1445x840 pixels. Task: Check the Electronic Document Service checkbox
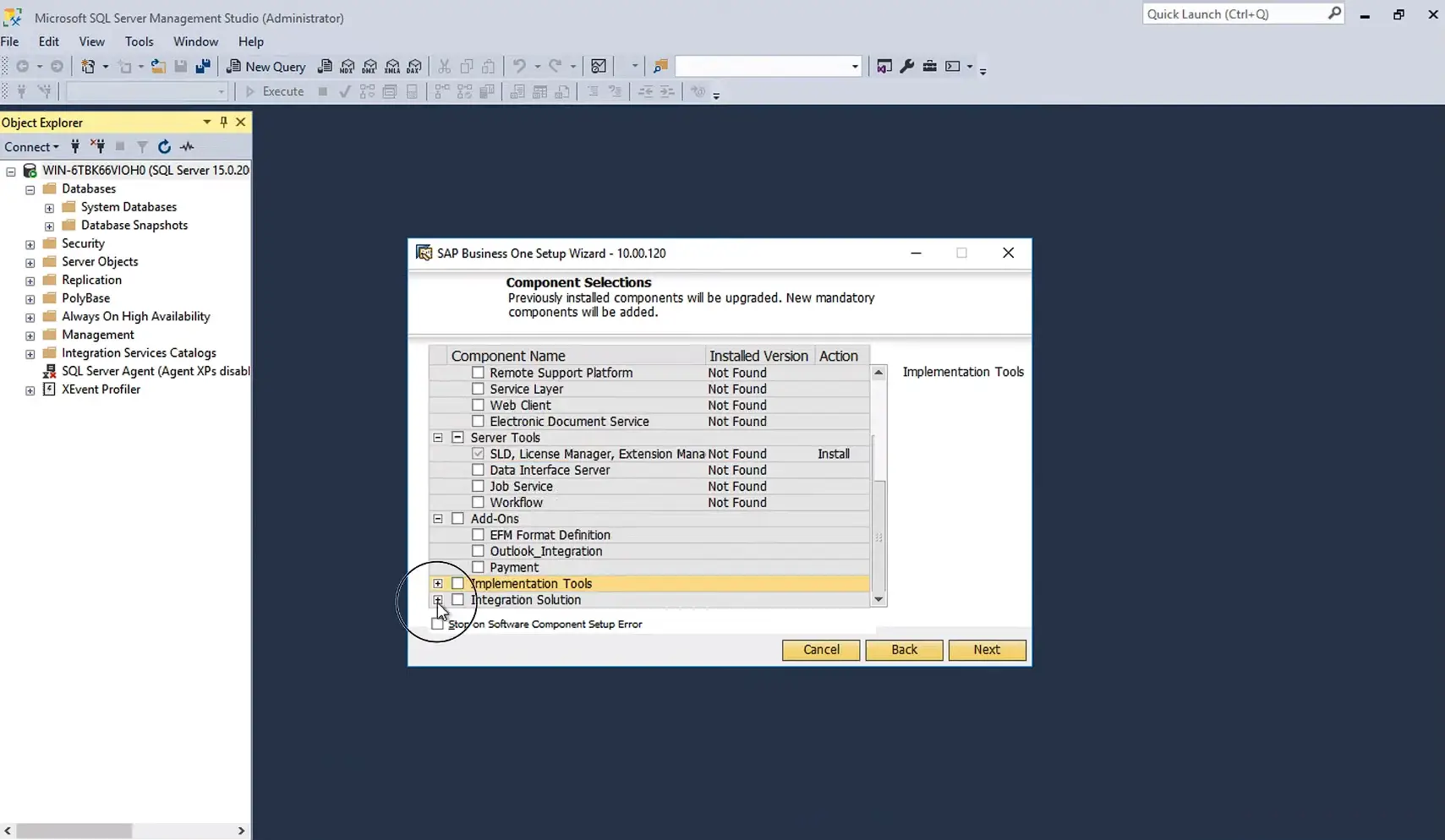point(478,421)
